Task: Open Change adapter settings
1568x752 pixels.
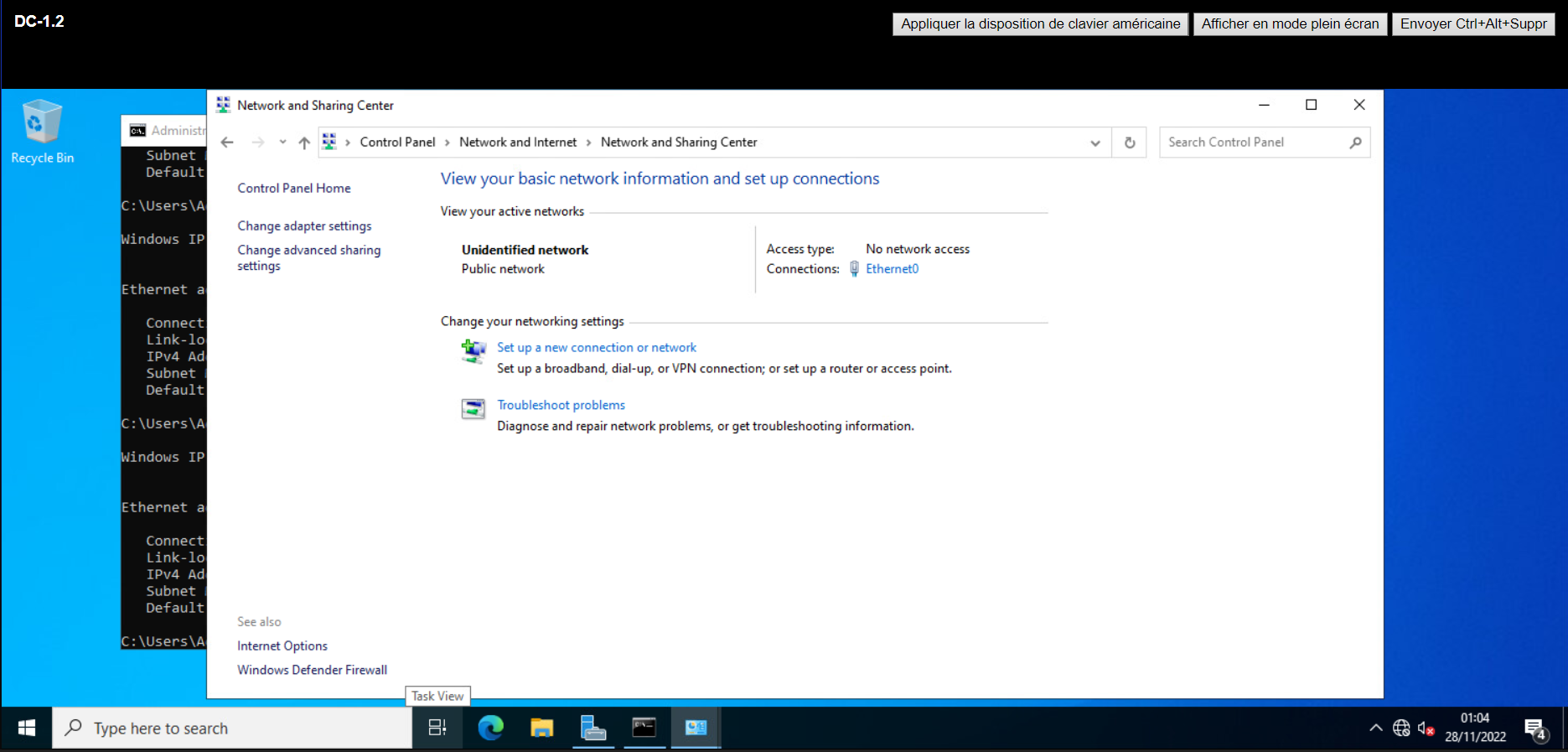Action: 304,226
